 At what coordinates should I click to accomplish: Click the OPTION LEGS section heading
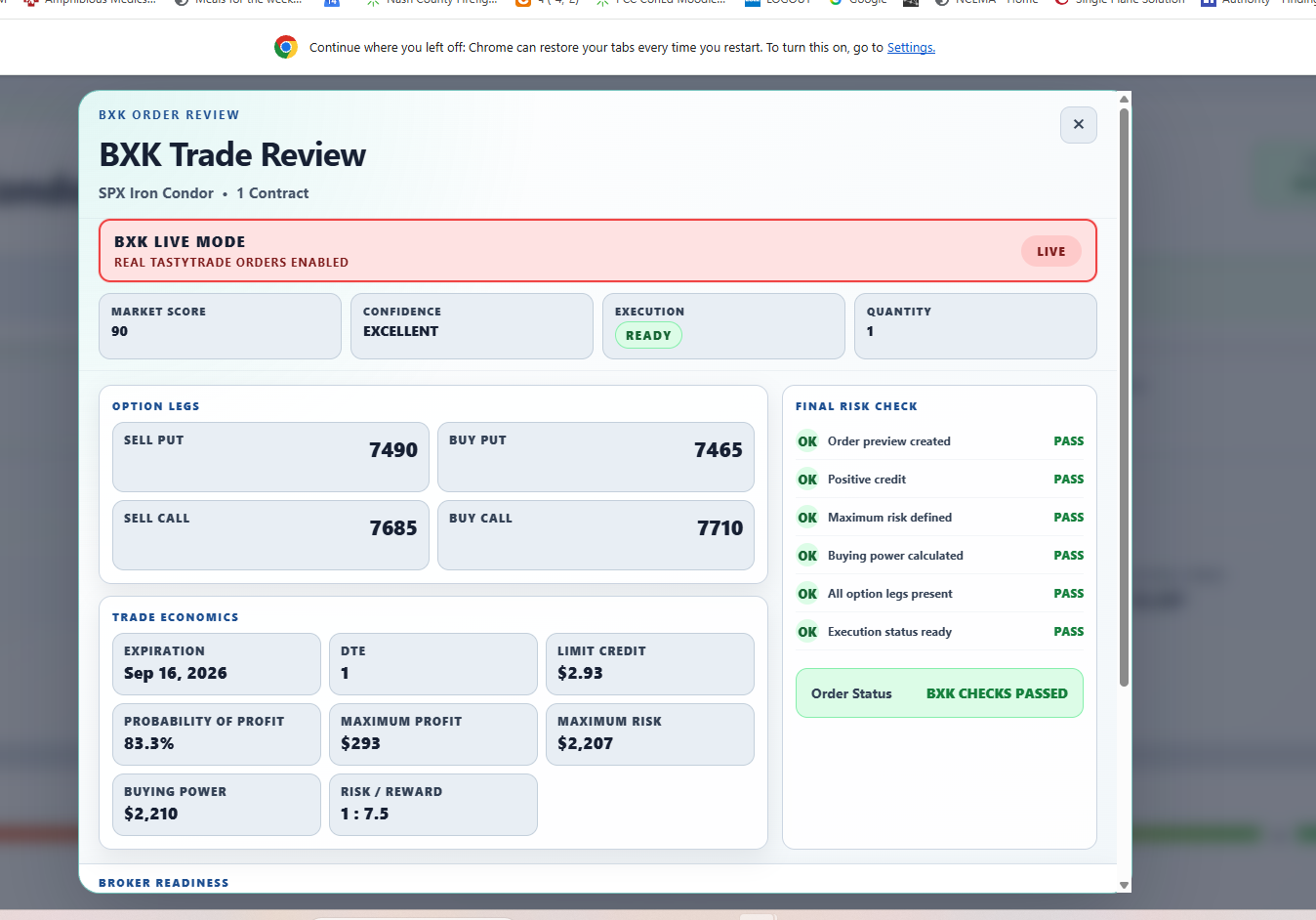click(x=156, y=406)
